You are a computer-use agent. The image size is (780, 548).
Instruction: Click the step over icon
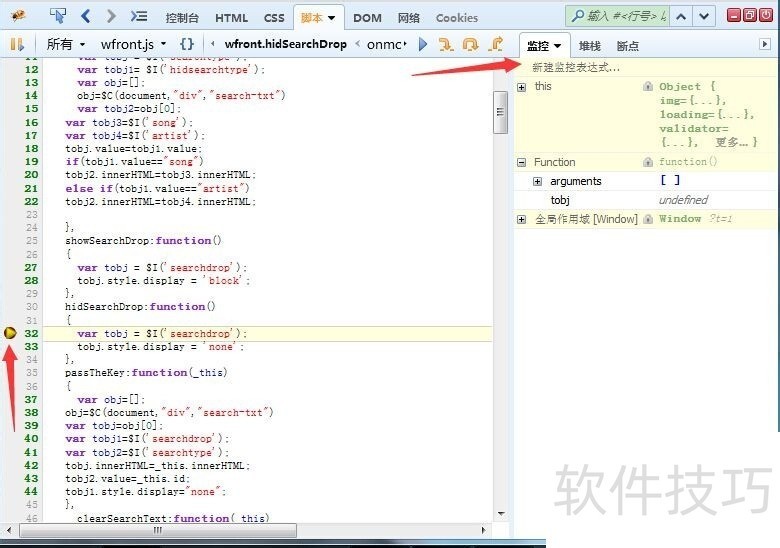(x=470, y=44)
